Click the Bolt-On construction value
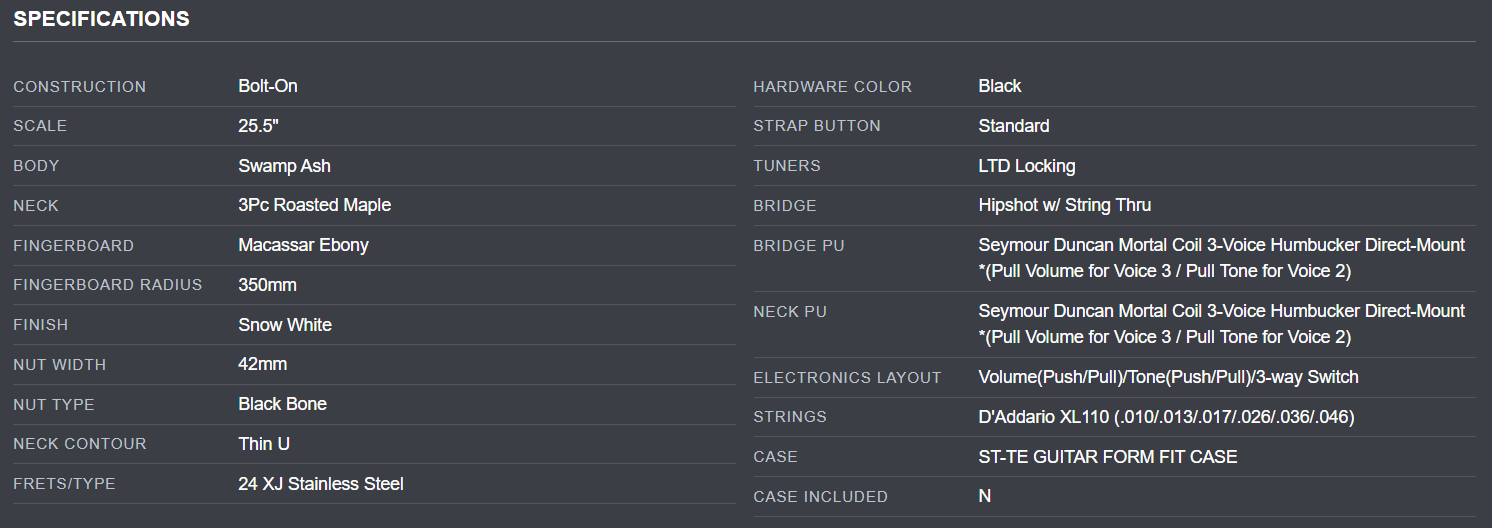 (268, 86)
